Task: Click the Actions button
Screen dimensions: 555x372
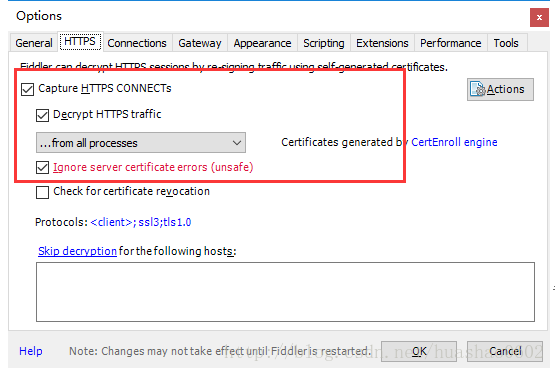Action: coord(500,90)
